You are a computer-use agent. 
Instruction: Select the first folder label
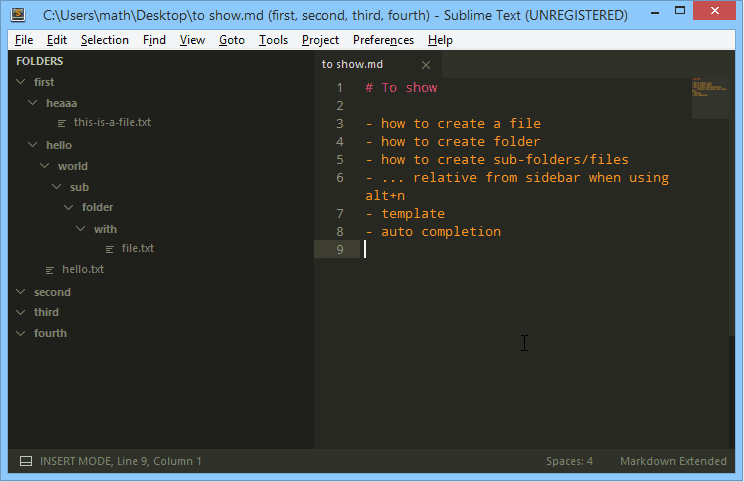click(44, 82)
